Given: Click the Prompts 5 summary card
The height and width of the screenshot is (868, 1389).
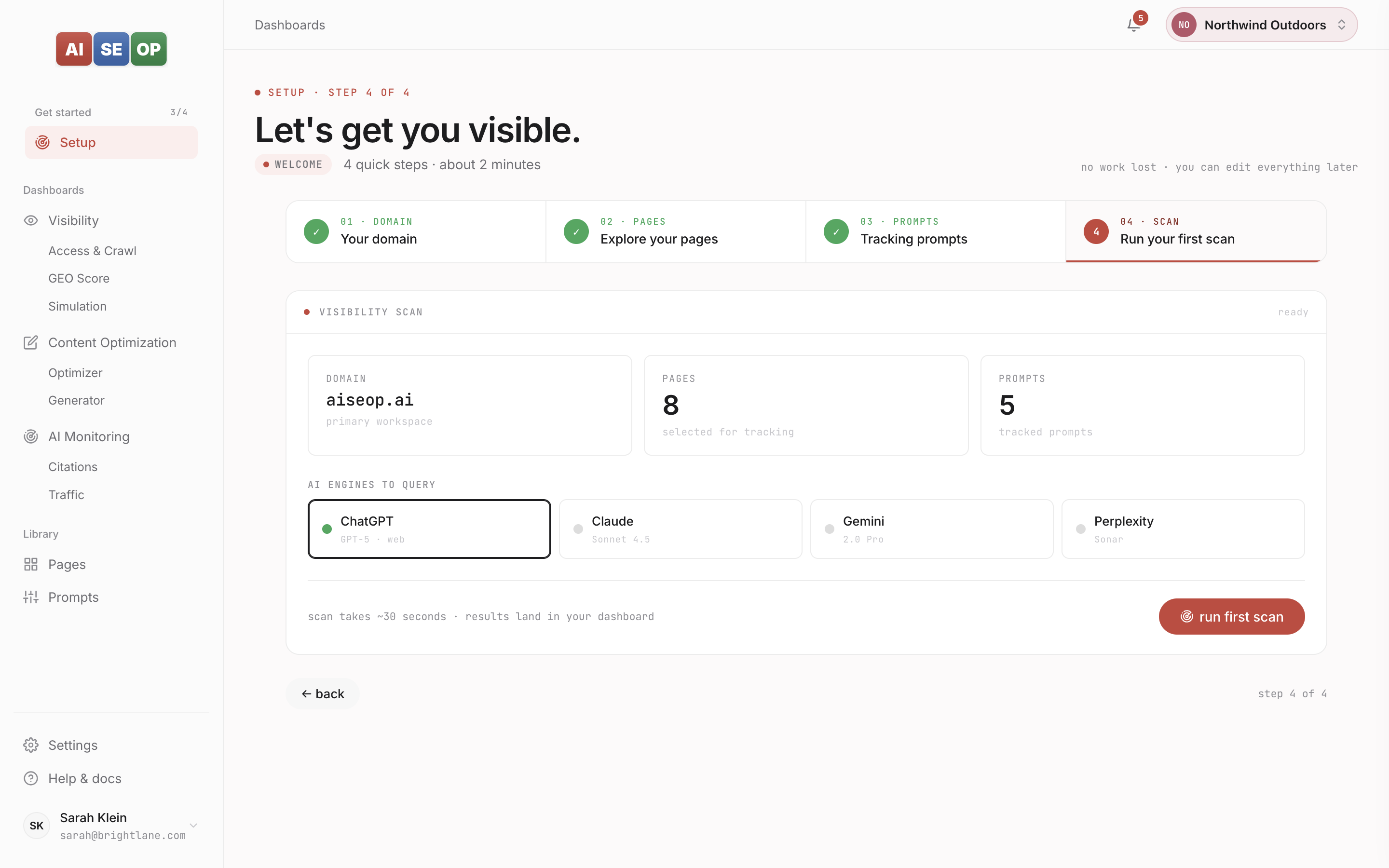Looking at the screenshot, I should (1142, 405).
